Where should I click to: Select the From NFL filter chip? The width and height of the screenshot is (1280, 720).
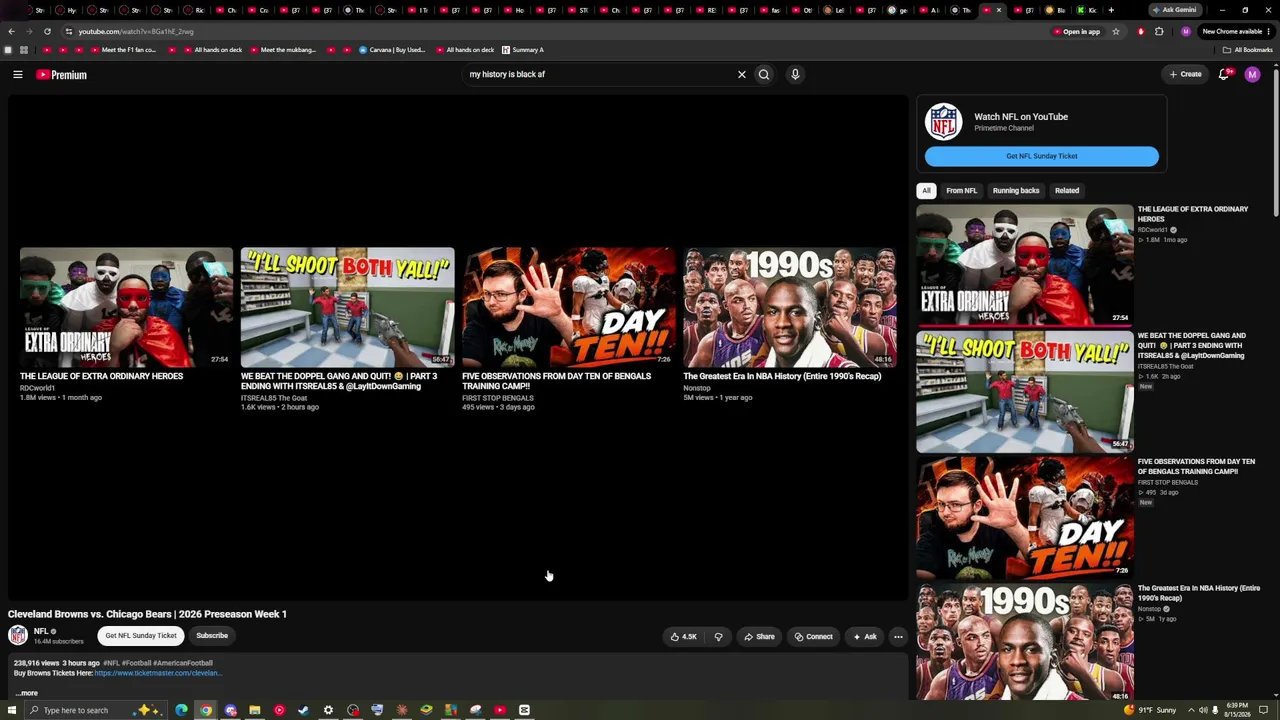pos(961,190)
